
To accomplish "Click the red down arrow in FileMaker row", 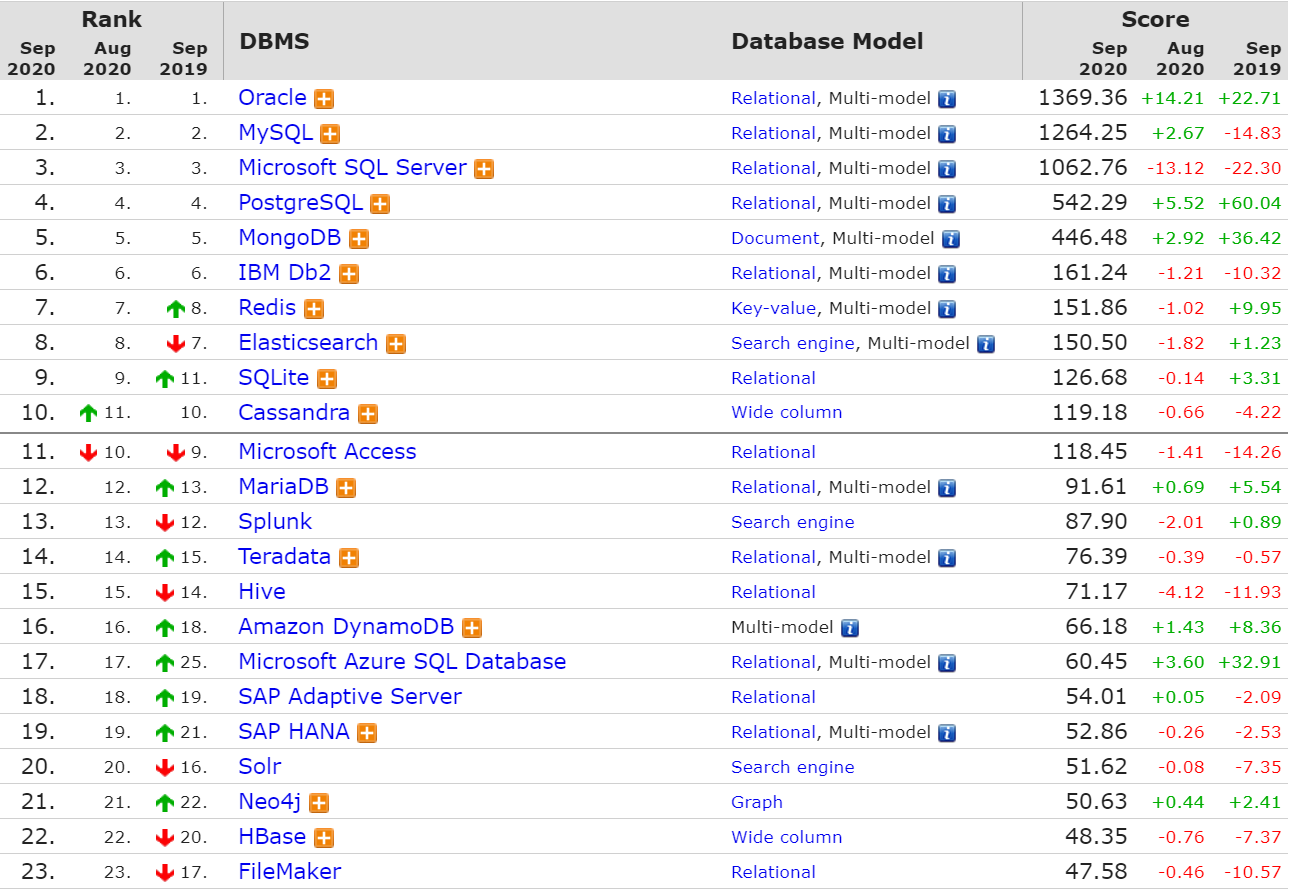I will (x=165, y=873).
